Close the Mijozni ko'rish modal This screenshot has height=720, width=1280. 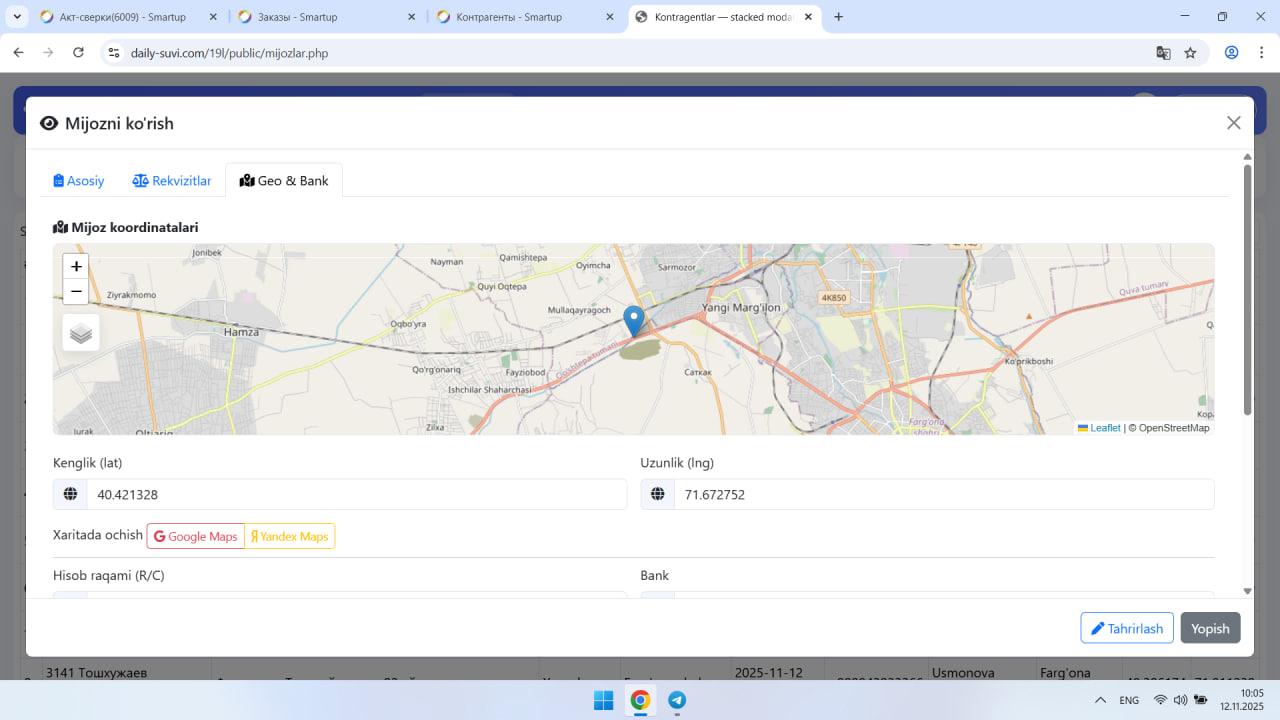click(1233, 123)
